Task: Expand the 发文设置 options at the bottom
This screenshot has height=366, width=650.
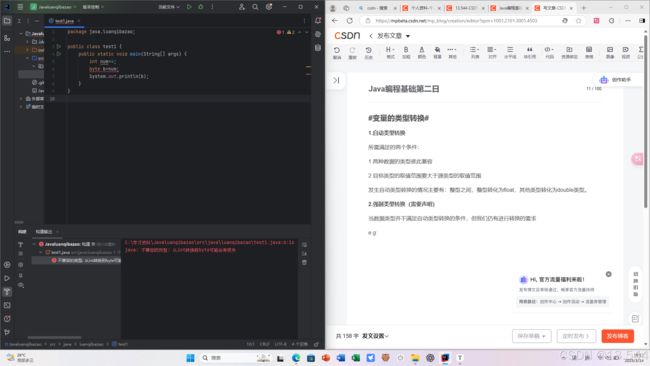Action: pyautogui.click(x=375, y=336)
